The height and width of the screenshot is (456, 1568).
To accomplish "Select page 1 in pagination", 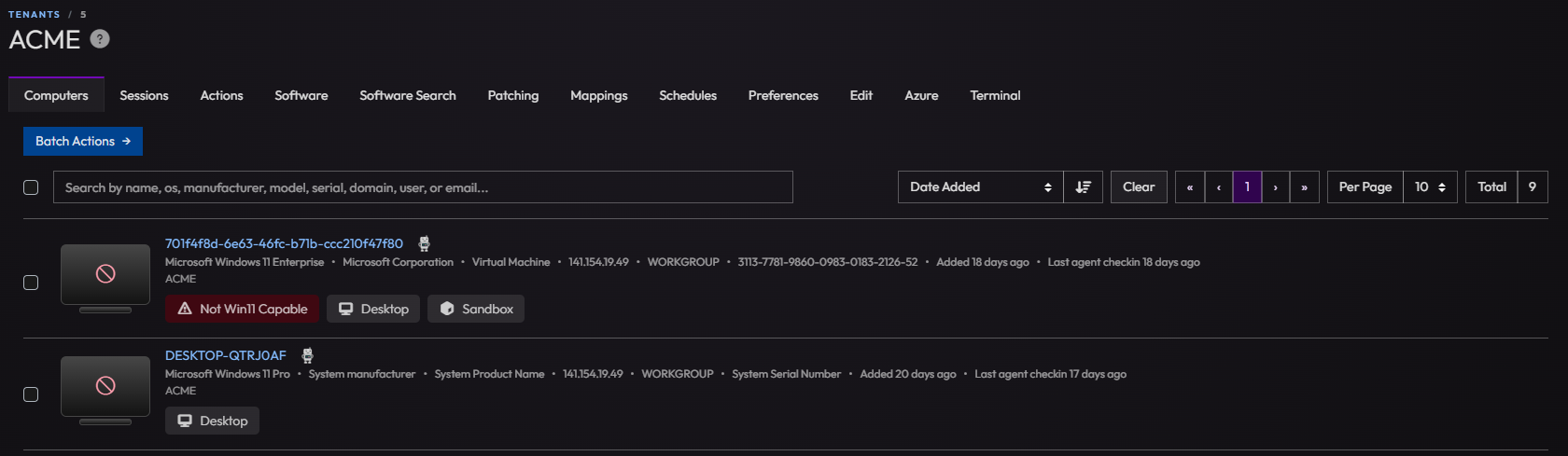I will [1247, 187].
